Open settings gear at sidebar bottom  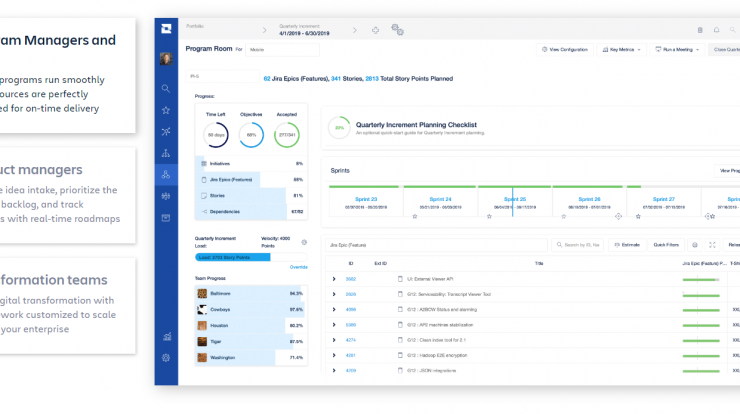click(x=166, y=358)
